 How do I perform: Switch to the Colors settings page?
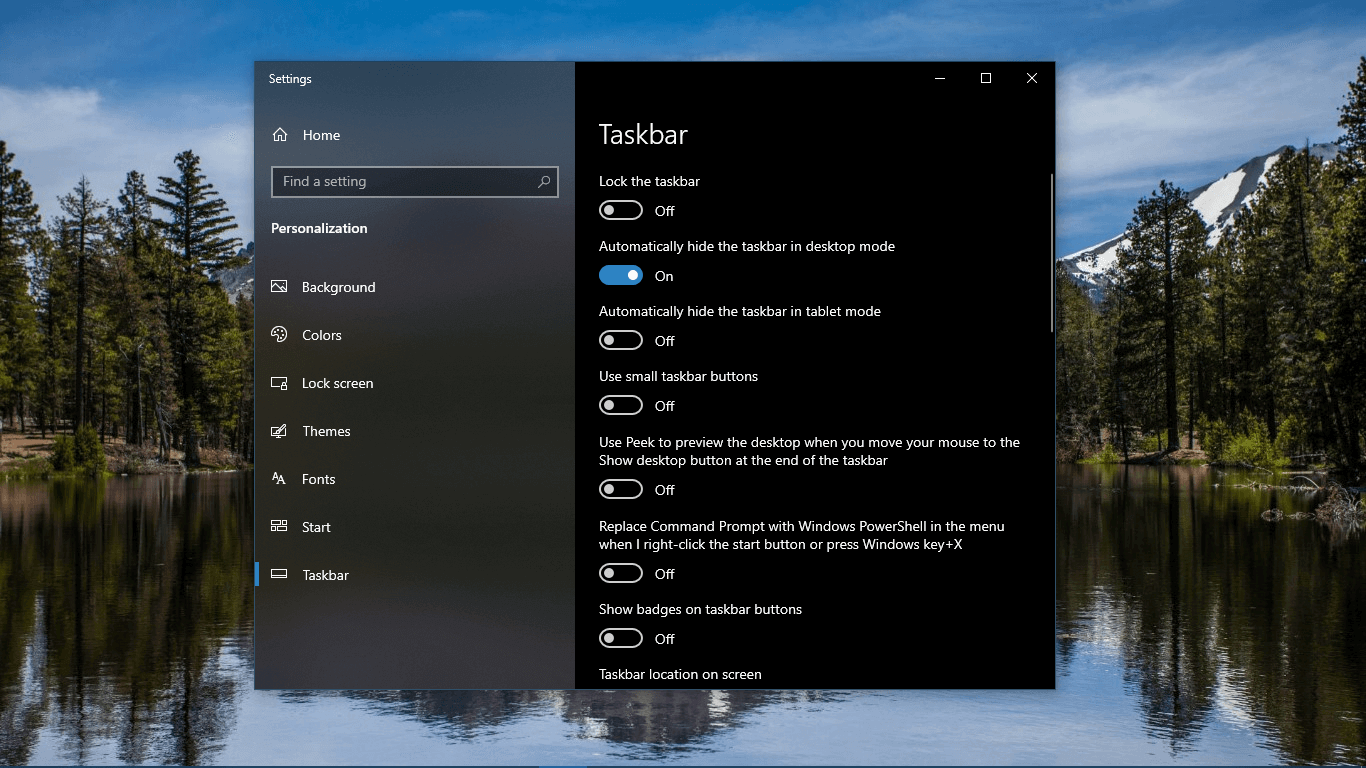coord(320,335)
